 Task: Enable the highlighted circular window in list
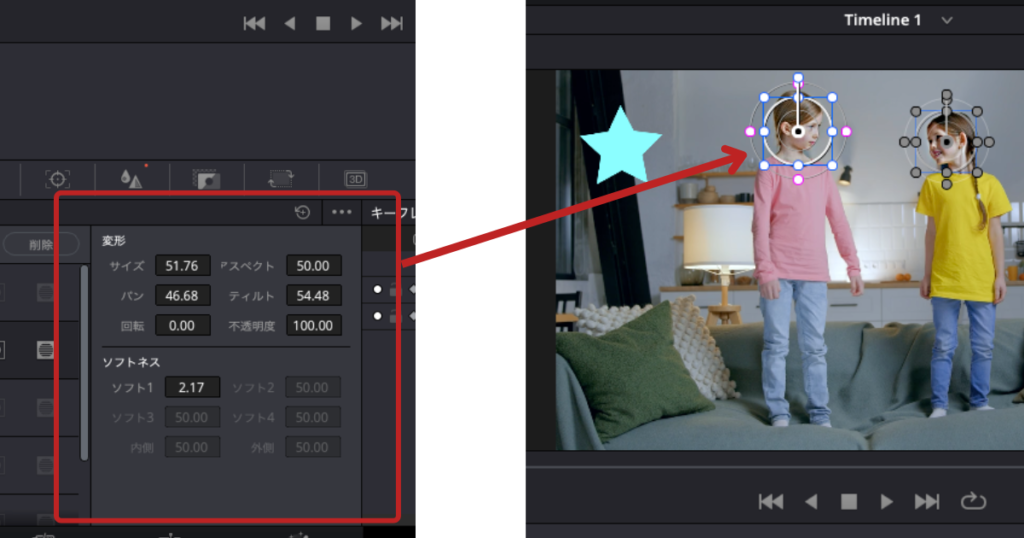45,350
